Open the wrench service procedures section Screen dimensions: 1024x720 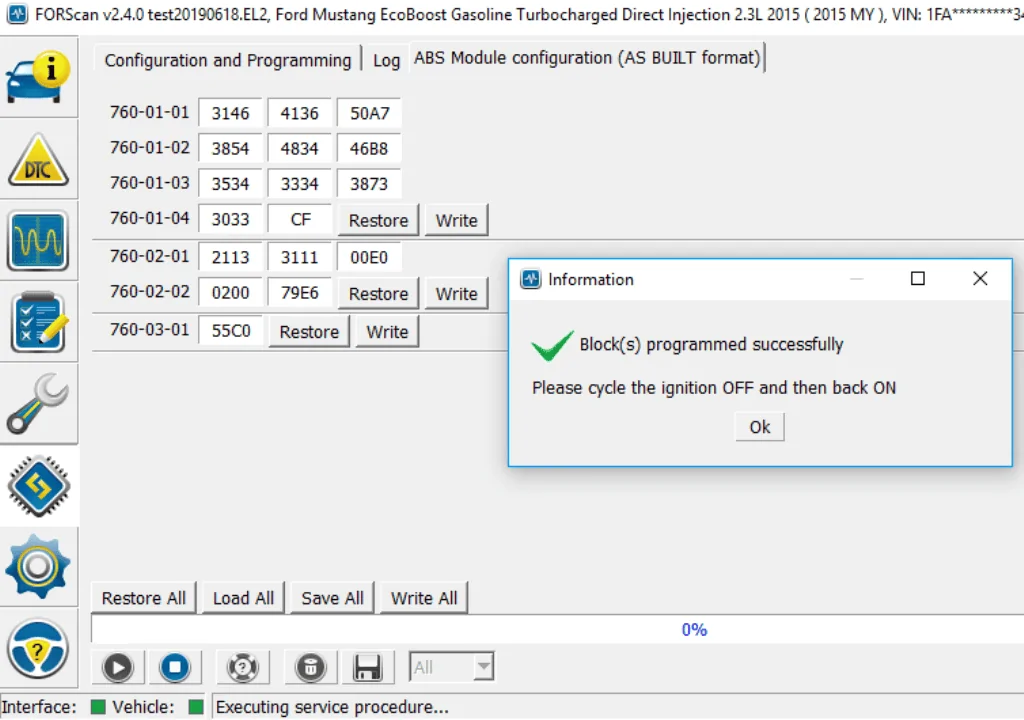pos(38,404)
